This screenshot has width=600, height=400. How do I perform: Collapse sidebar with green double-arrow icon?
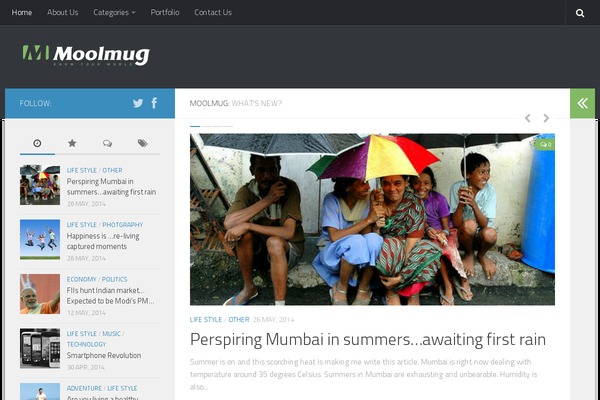(x=582, y=103)
